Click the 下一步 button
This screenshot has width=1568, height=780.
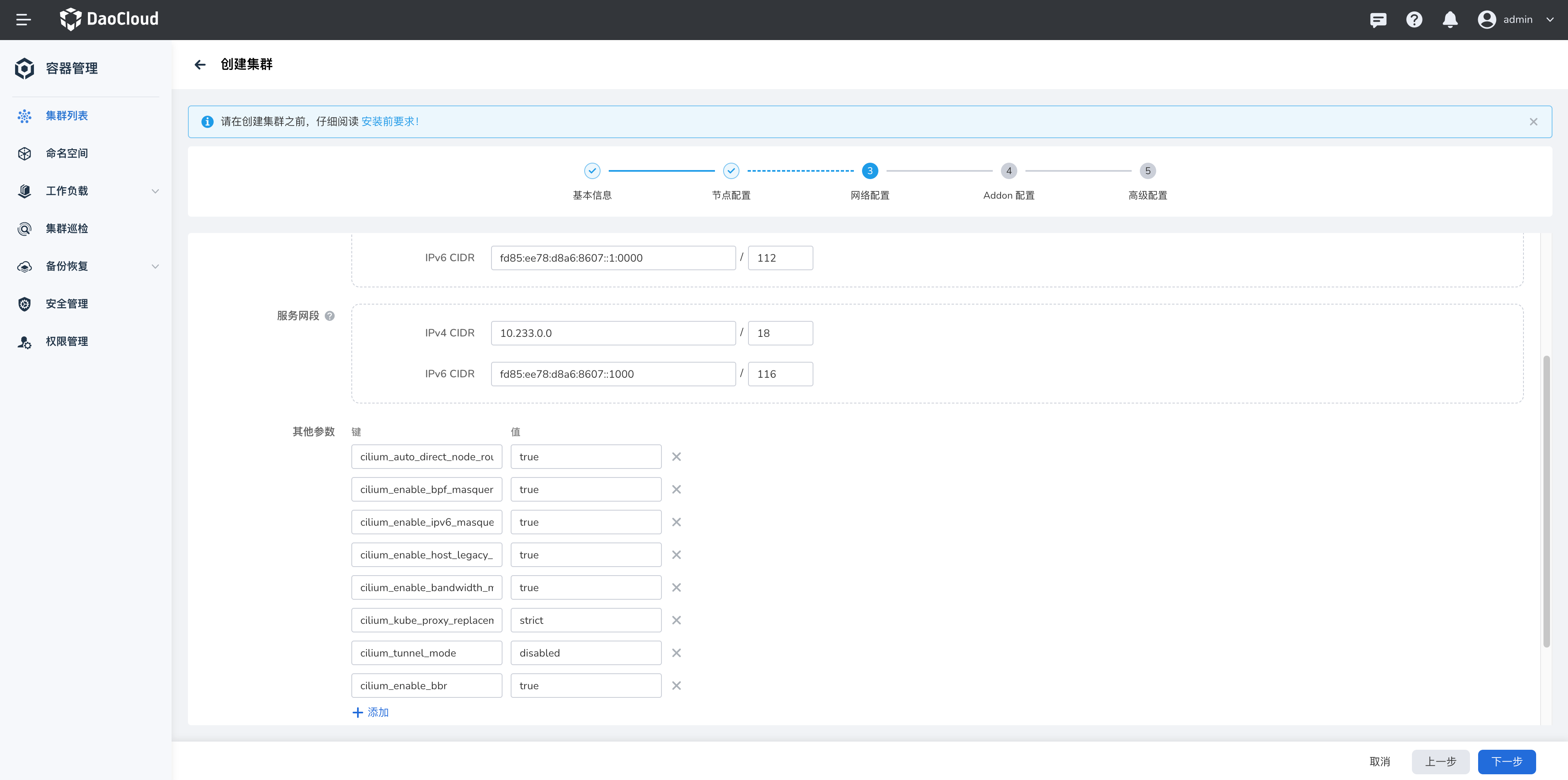[x=1507, y=762]
